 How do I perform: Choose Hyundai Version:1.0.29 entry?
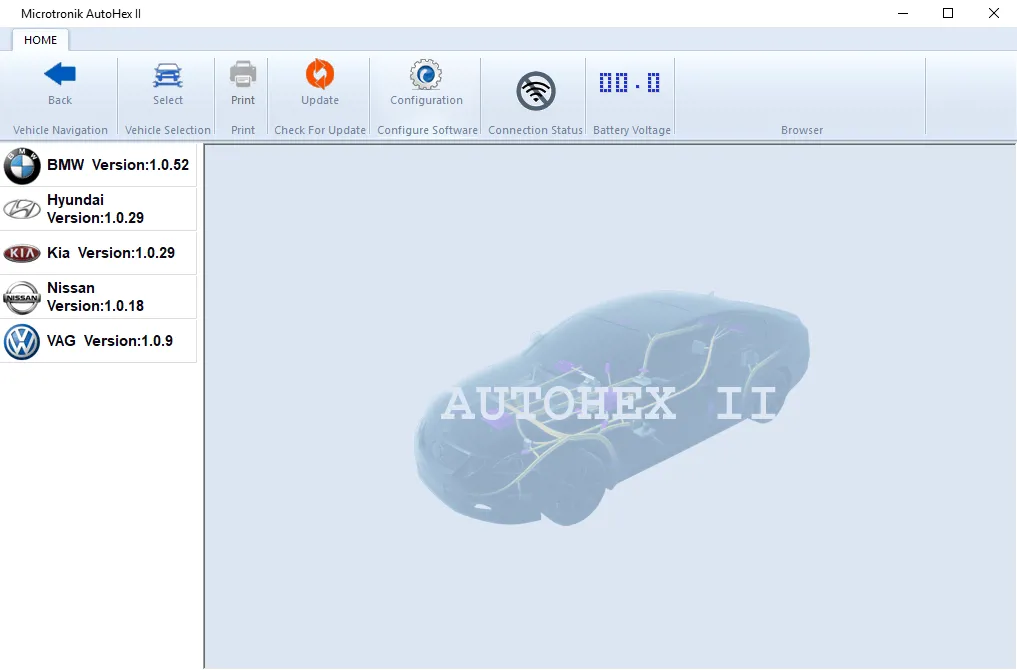(x=98, y=209)
